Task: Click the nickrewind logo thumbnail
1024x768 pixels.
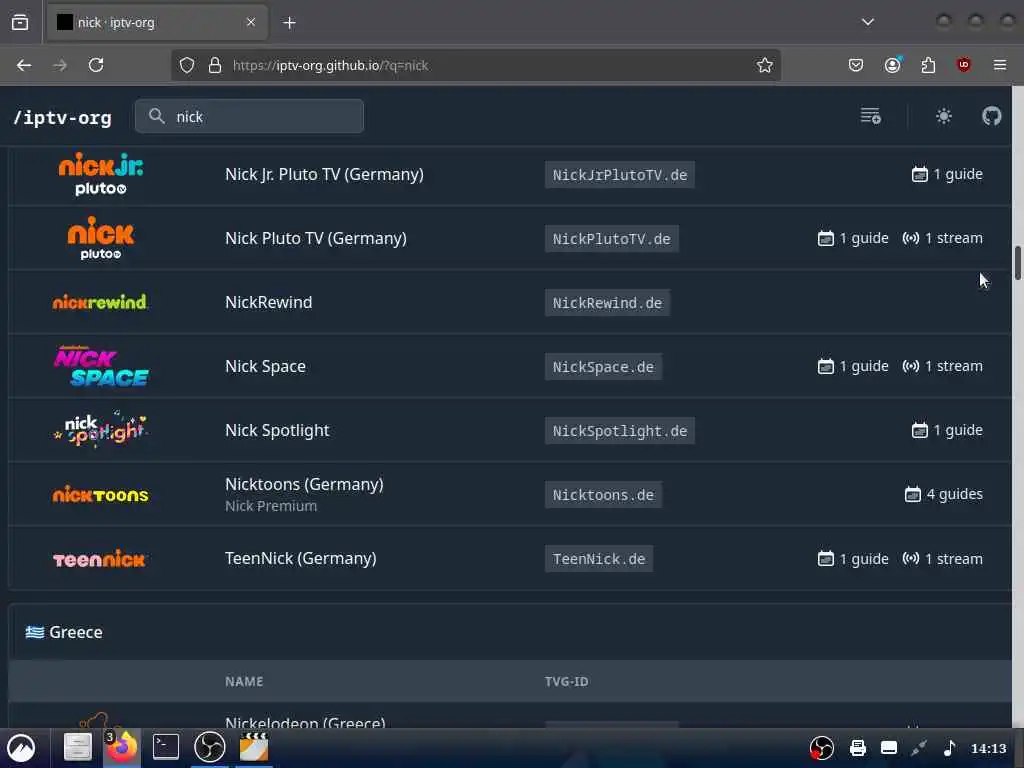Action: [101, 302]
